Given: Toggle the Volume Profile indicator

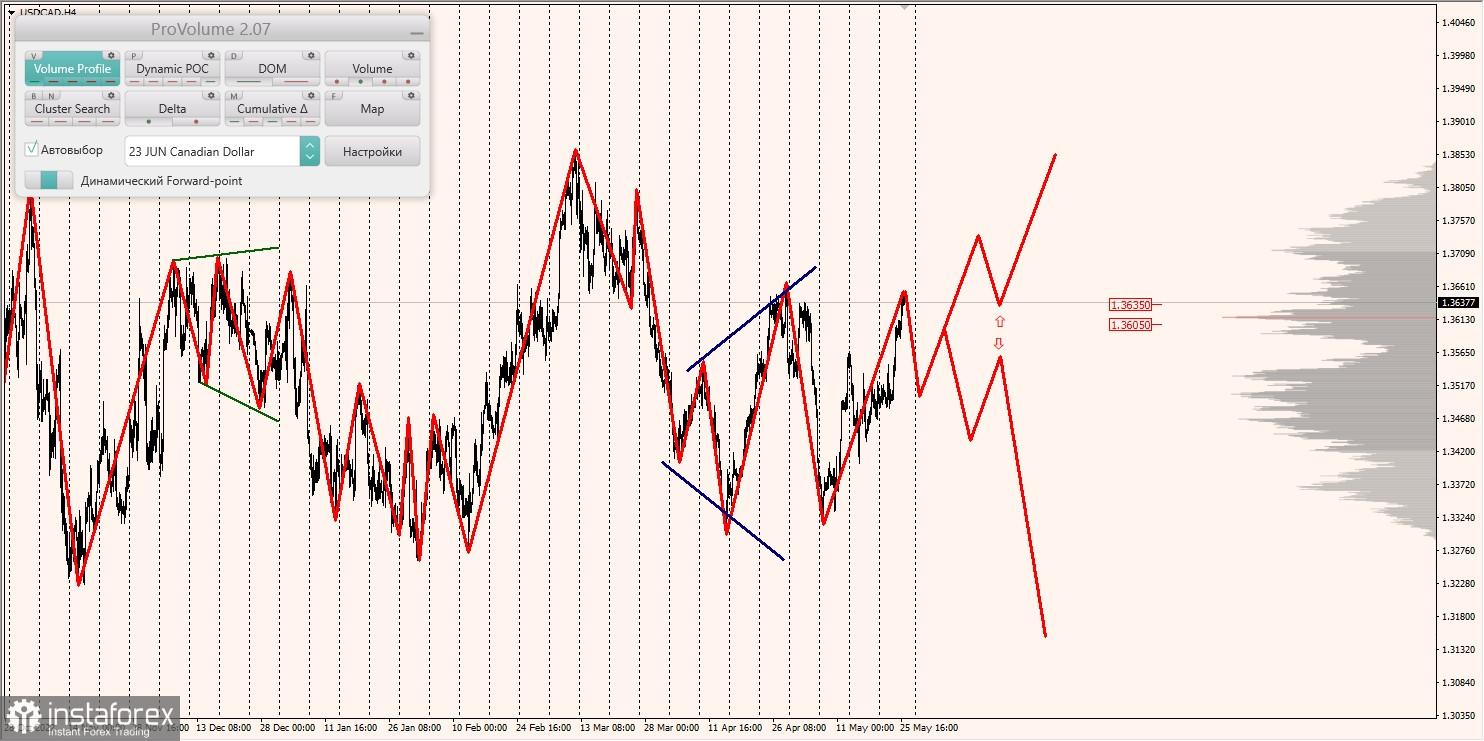Looking at the screenshot, I should pos(72,69).
